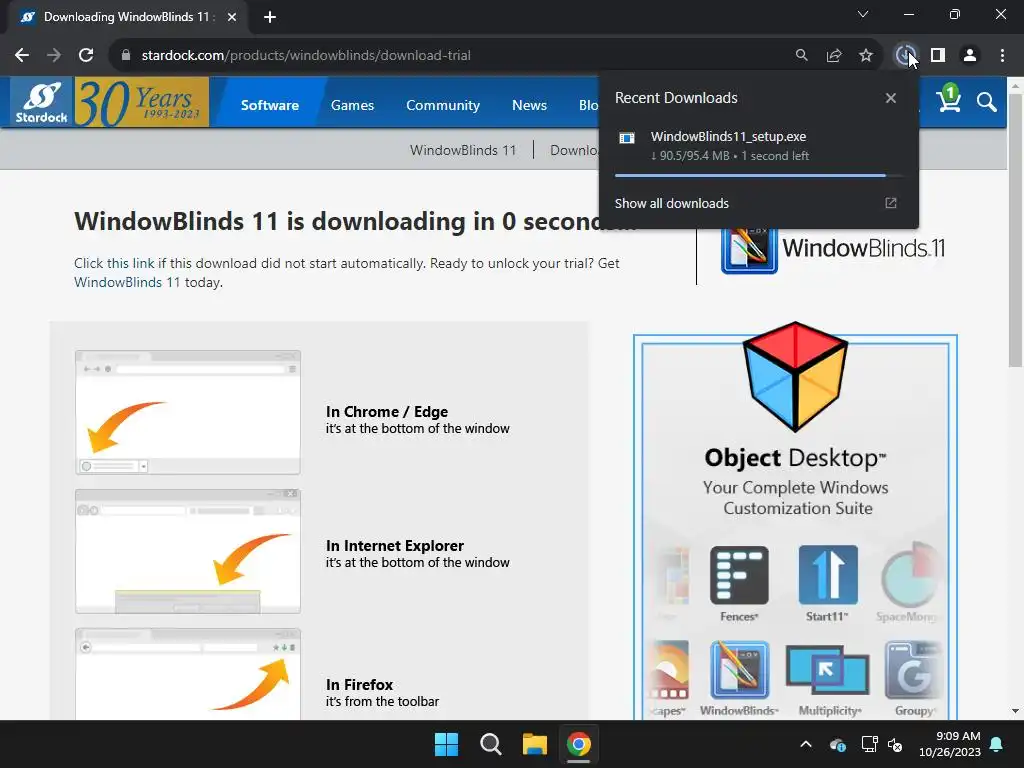
Task: Reload the current Stardock page
Action: coord(86,56)
